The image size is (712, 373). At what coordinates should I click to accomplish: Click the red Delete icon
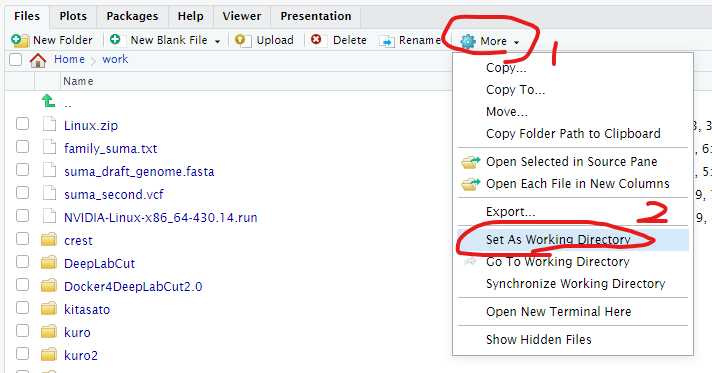pyautogui.click(x=316, y=40)
